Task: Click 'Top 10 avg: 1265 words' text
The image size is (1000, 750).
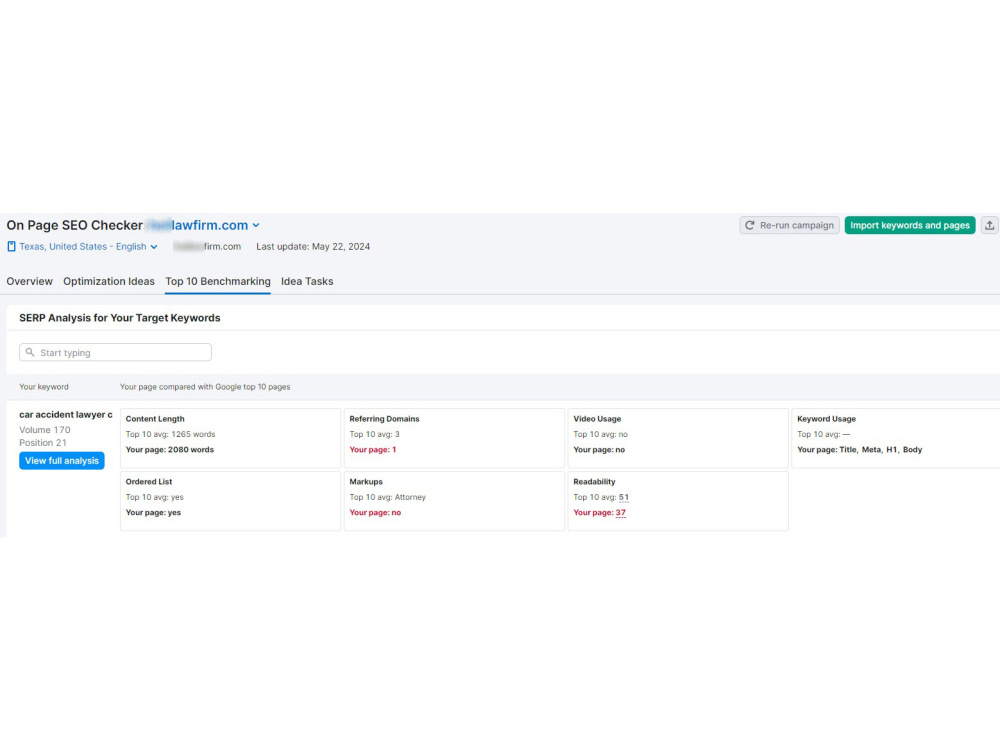Action: coord(170,434)
